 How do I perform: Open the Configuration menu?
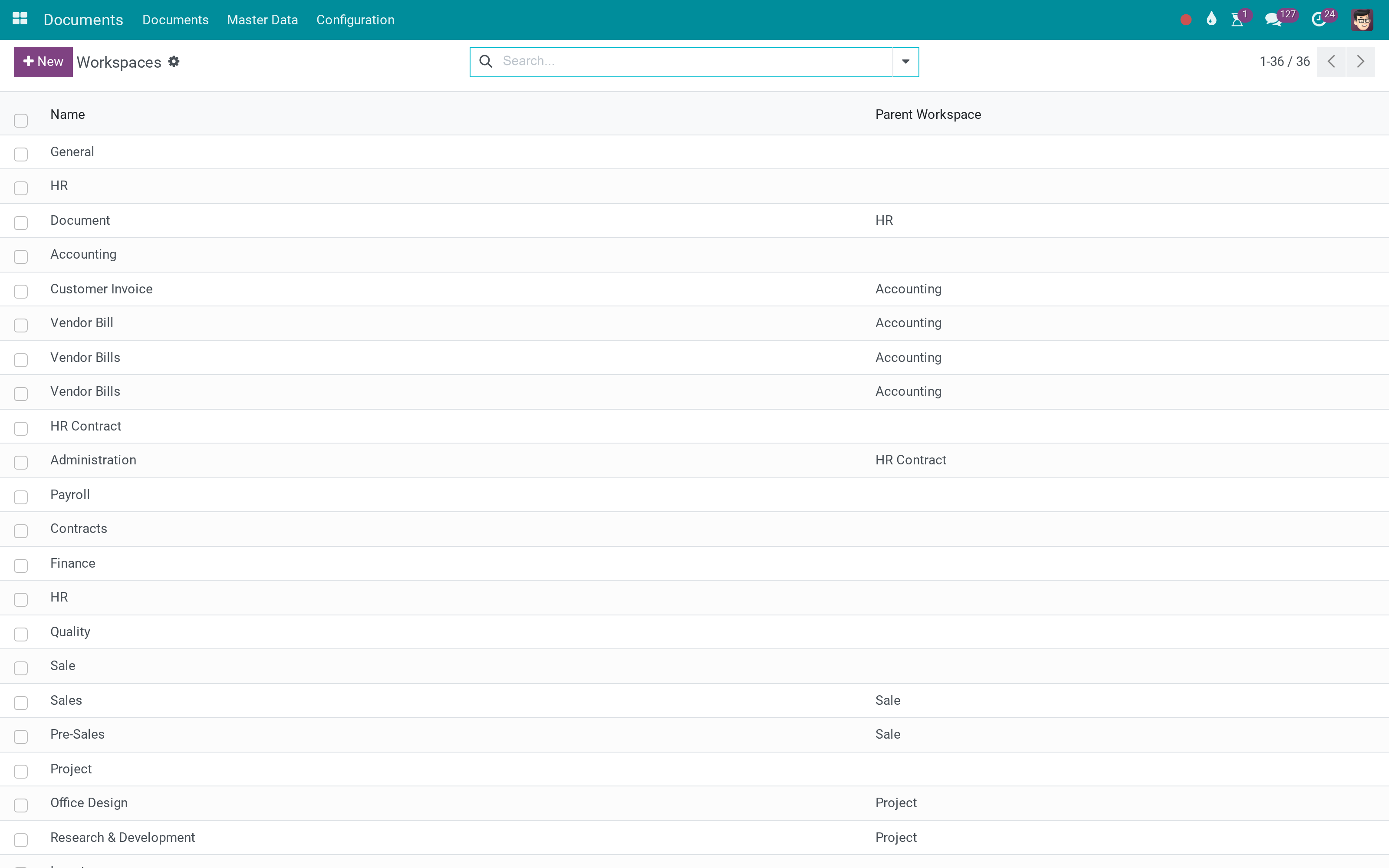(x=355, y=20)
